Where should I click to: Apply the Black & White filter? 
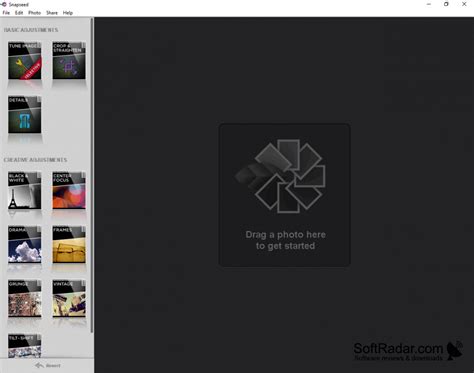point(25,190)
